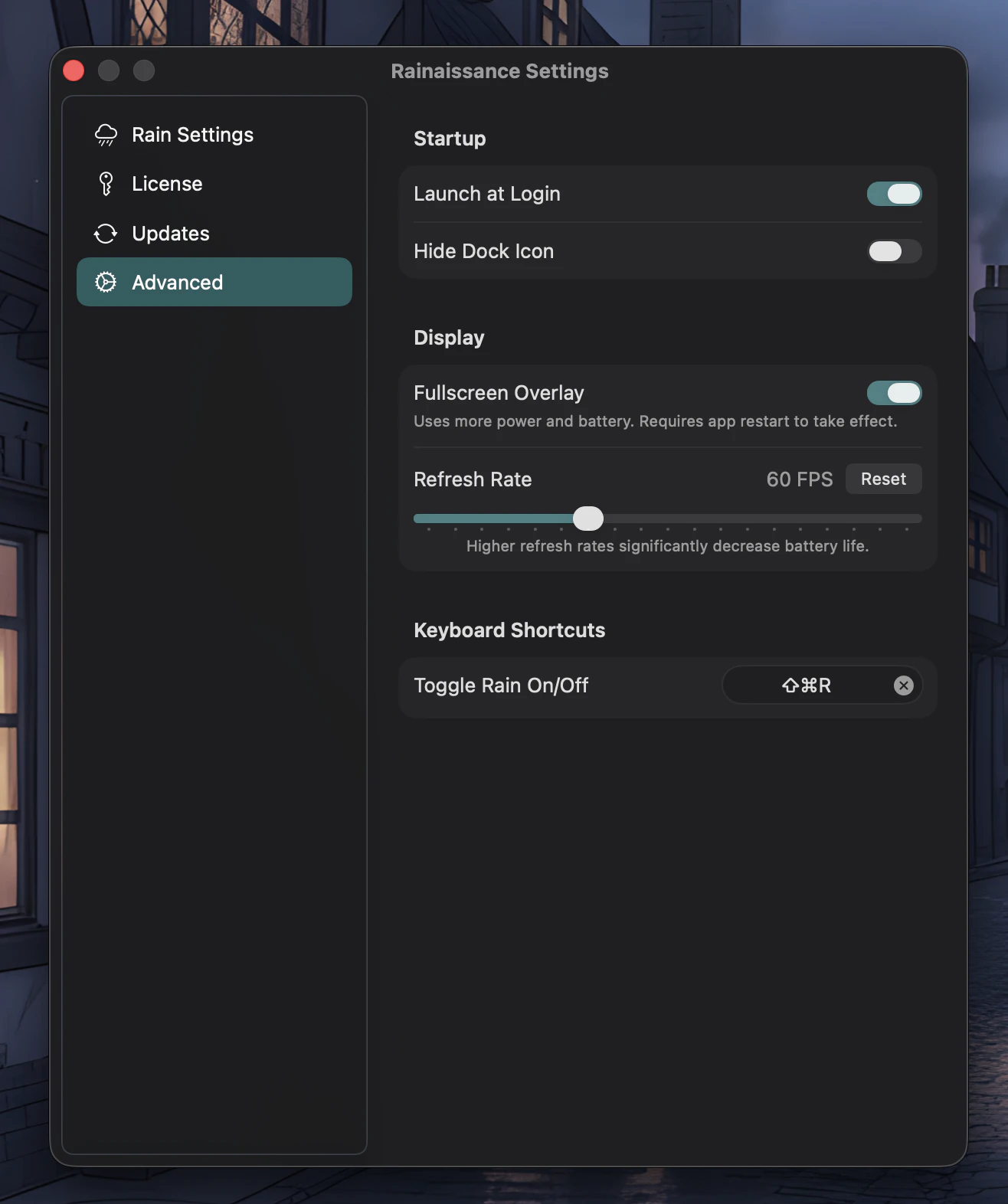Click the Refresh Rate slider handle
The image size is (1008, 1204).
[588, 519]
